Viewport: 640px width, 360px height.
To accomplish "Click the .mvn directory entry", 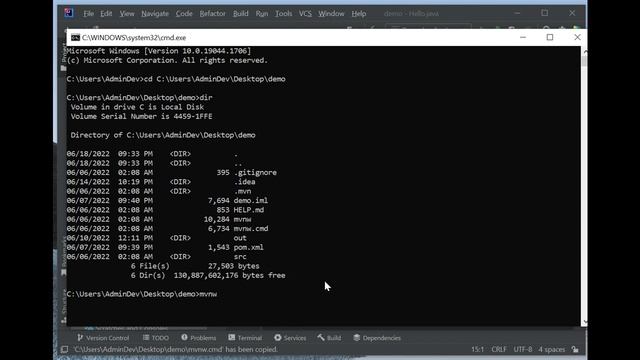I will point(242,191).
